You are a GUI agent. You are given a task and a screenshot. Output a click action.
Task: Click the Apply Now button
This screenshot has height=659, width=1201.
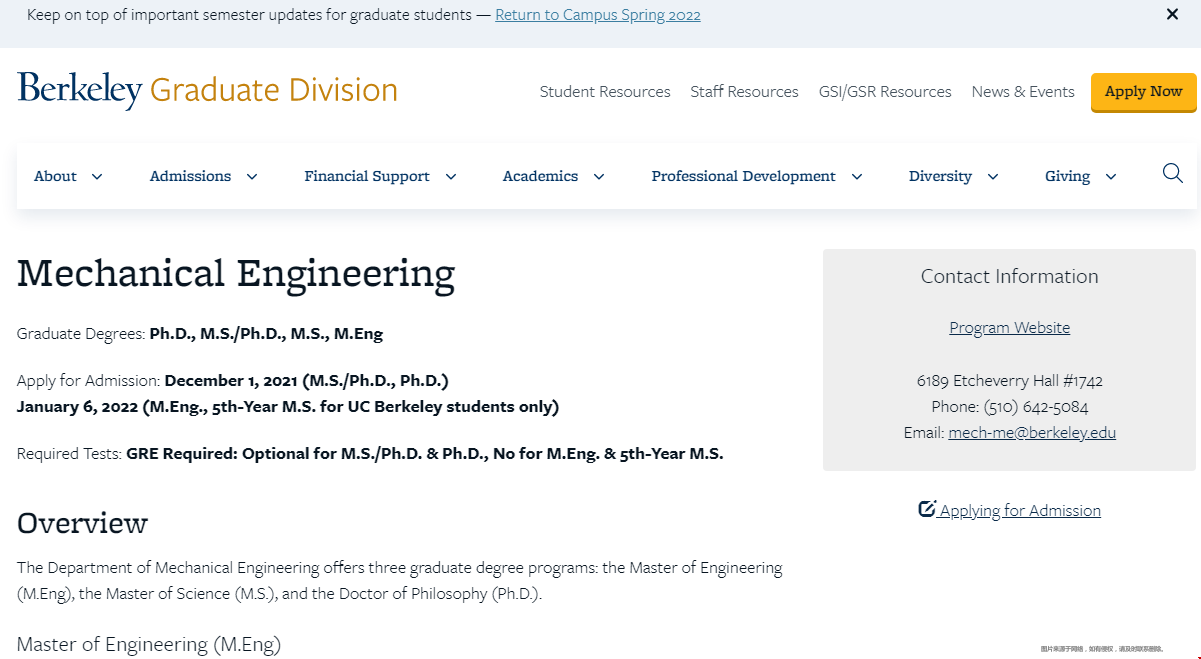(x=1144, y=92)
